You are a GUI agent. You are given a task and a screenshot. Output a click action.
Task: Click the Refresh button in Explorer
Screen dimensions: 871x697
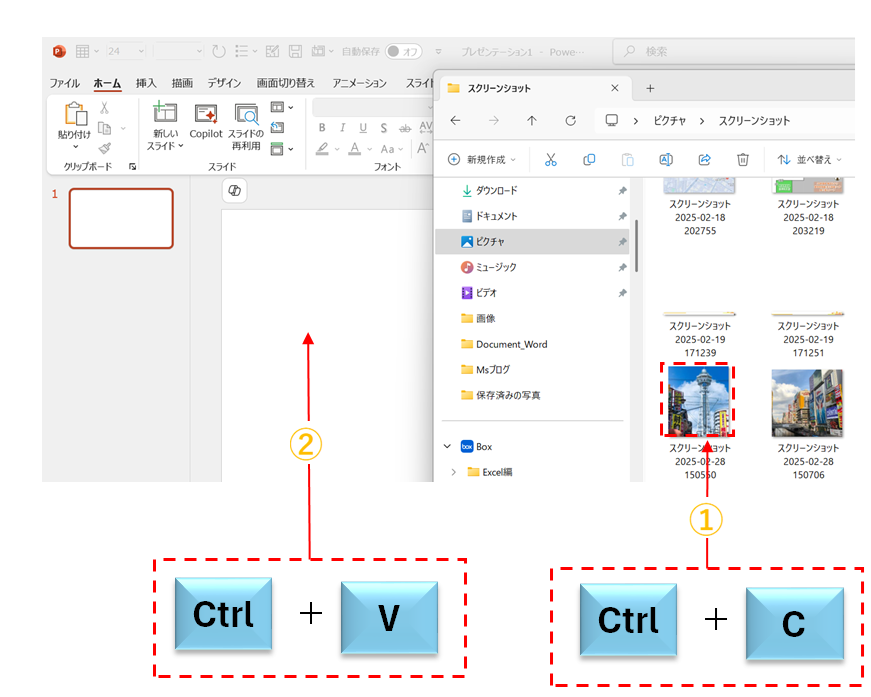coord(570,120)
